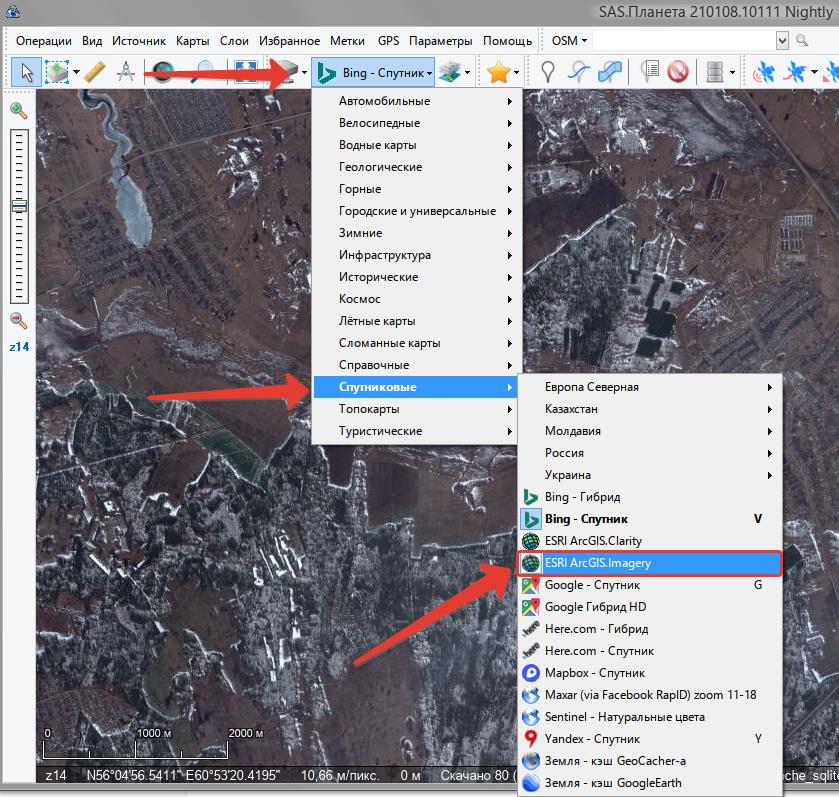This screenshot has height=797, width=839.
Task: Open the Слои menu
Action: pyautogui.click(x=234, y=41)
